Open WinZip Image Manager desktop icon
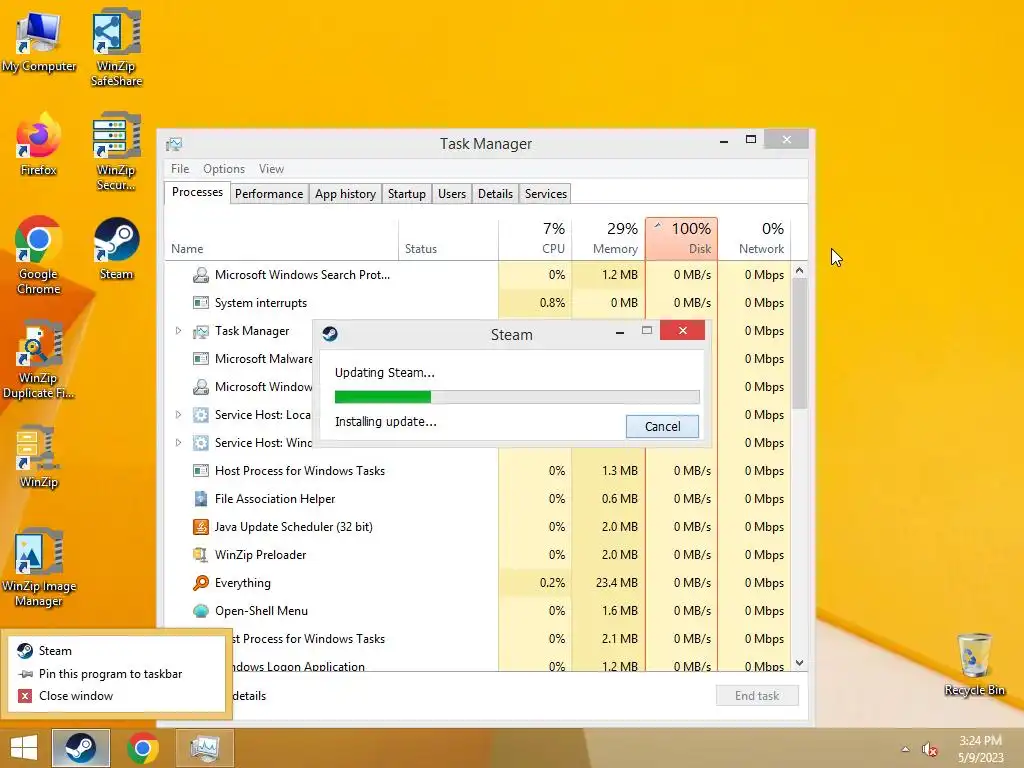This screenshot has width=1024, height=768. [x=39, y=568]
